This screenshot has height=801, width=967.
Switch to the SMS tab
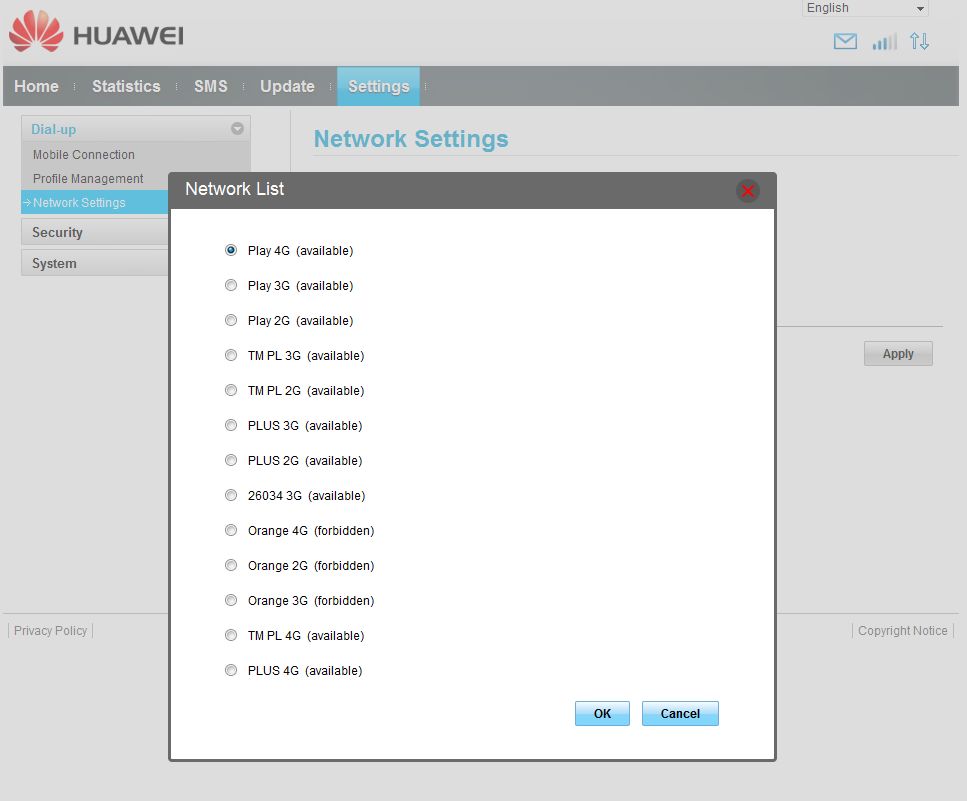(211, 87)
